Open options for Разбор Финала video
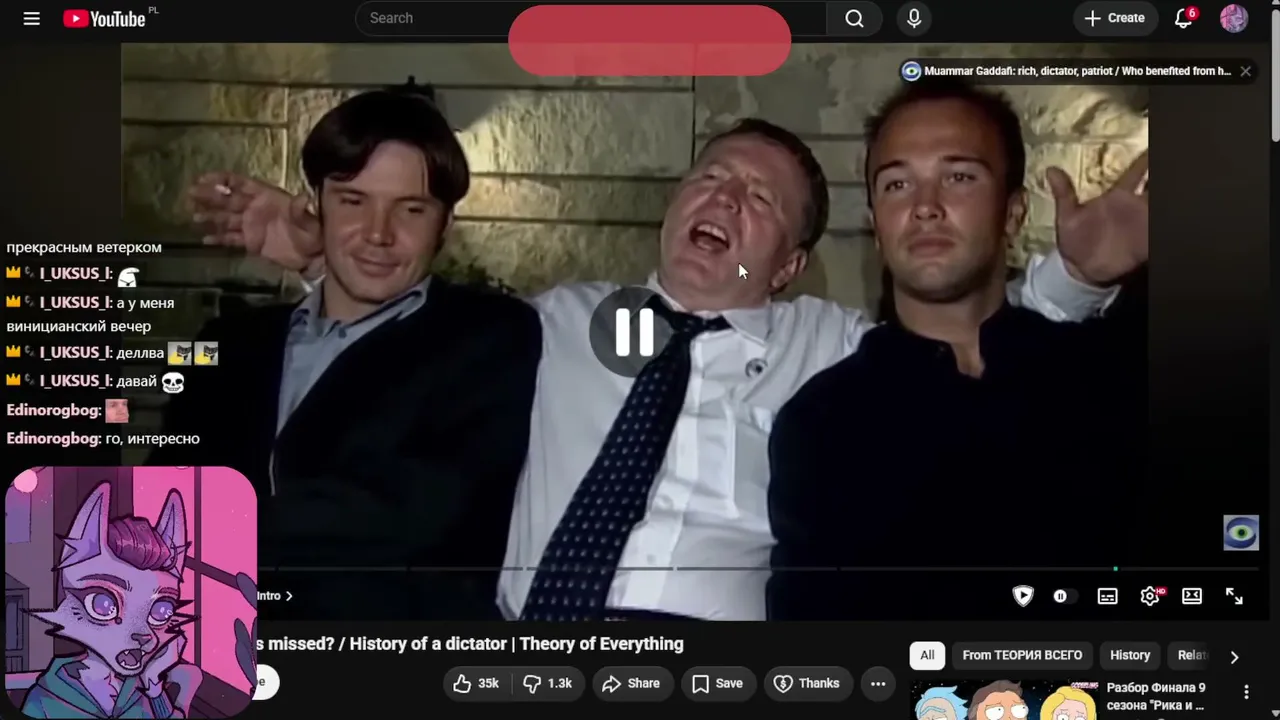The height and width of the screenshot is (720, 1280). [x=1246, y=692]
